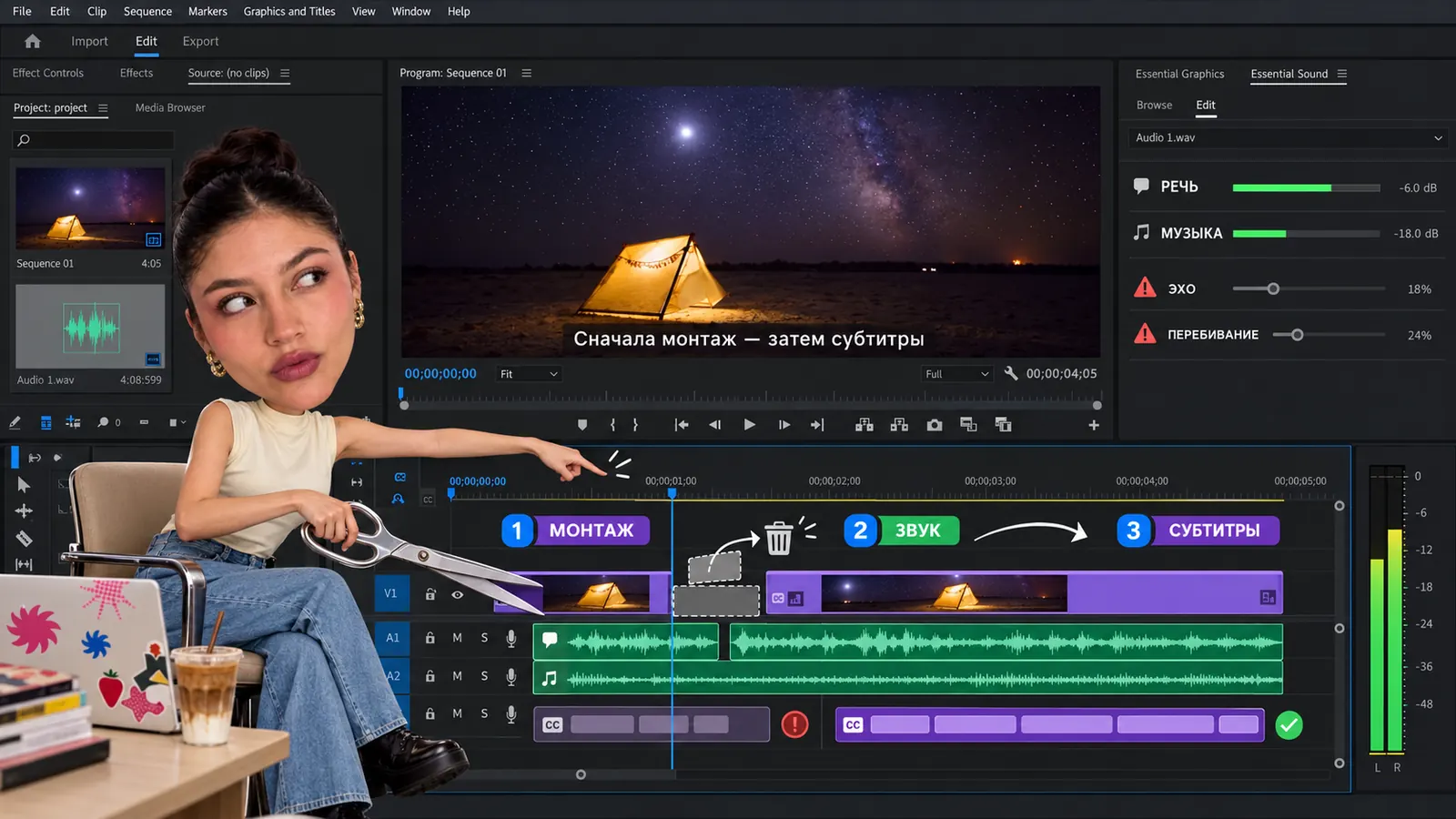Open the Sequence menu
Viewport: 1456px width, 819px height.
click(147, 11)
